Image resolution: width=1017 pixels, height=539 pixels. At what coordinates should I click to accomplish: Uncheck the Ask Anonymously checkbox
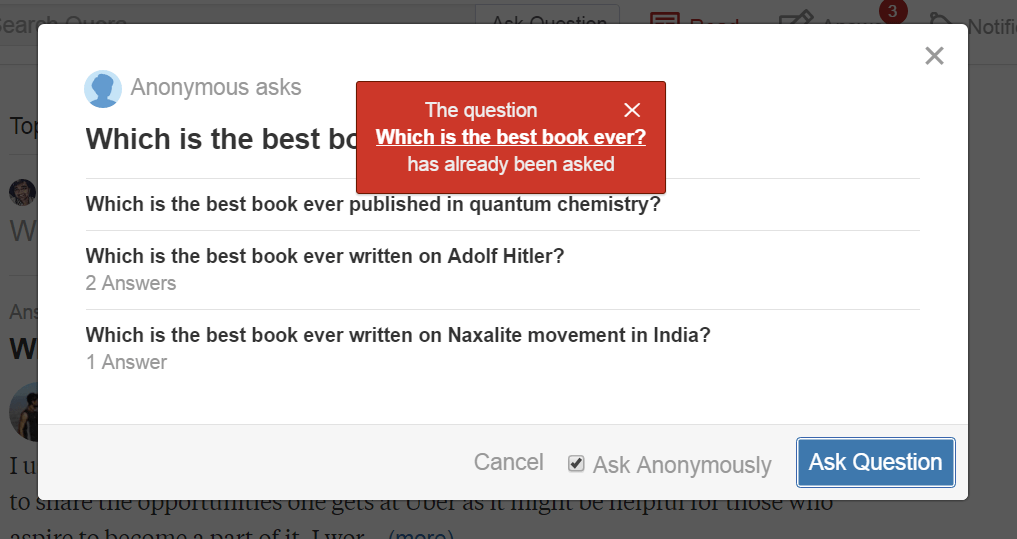tap(576, 464)
